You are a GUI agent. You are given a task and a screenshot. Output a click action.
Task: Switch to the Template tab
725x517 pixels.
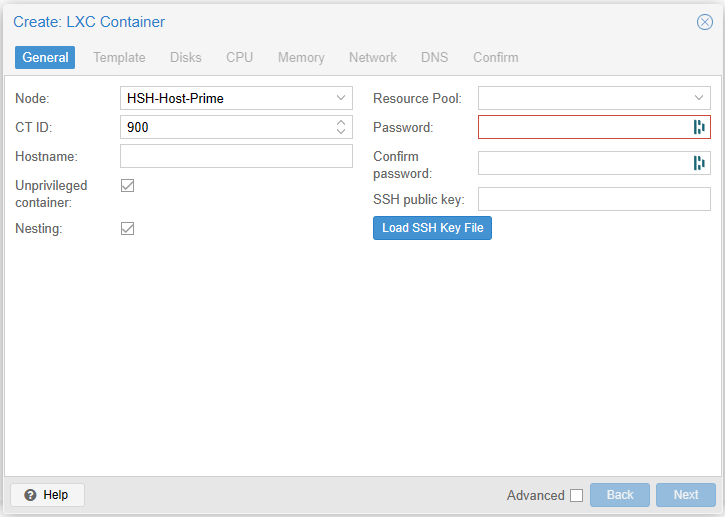119,58
